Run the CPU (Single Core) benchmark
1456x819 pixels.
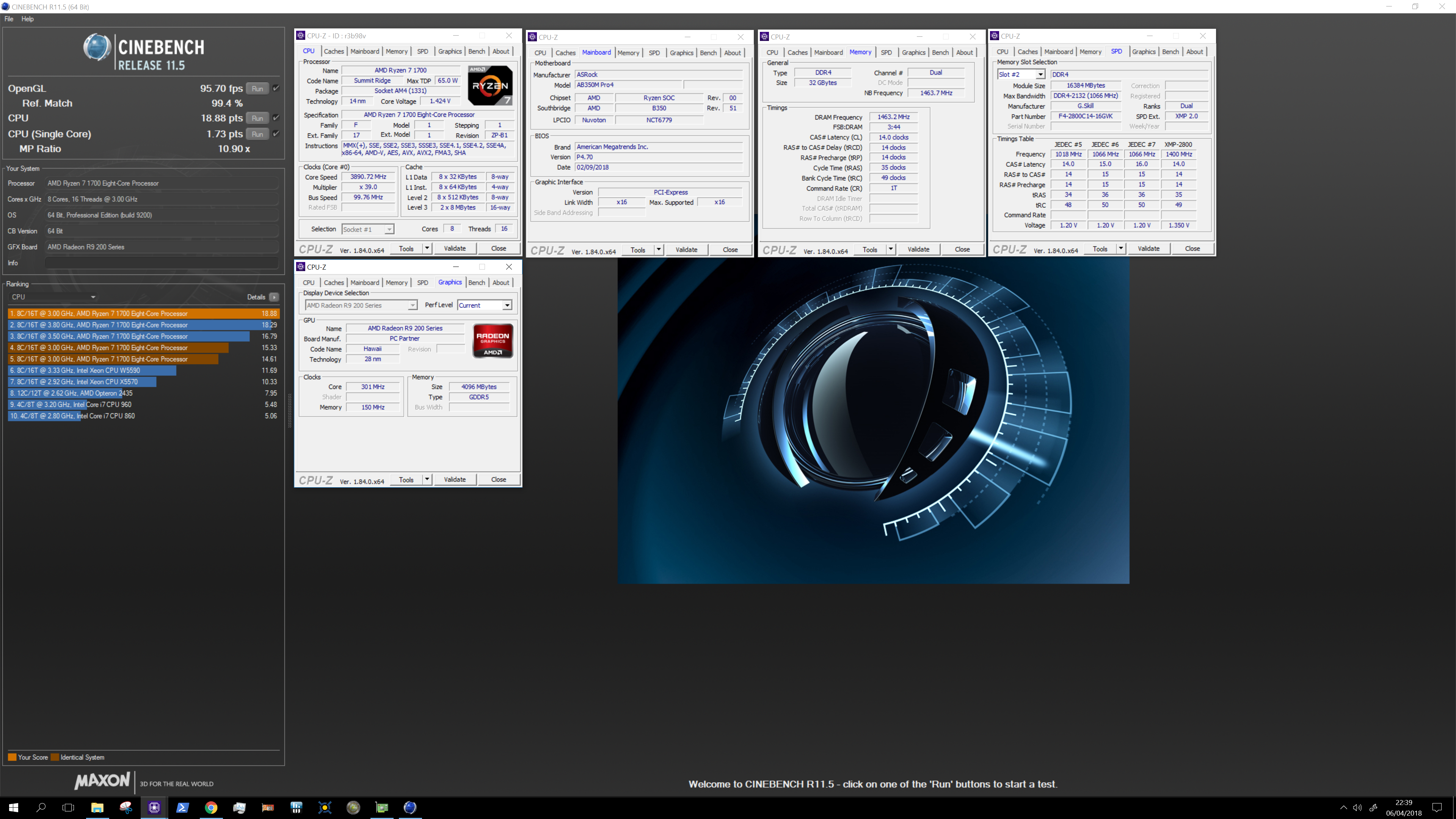258,134
